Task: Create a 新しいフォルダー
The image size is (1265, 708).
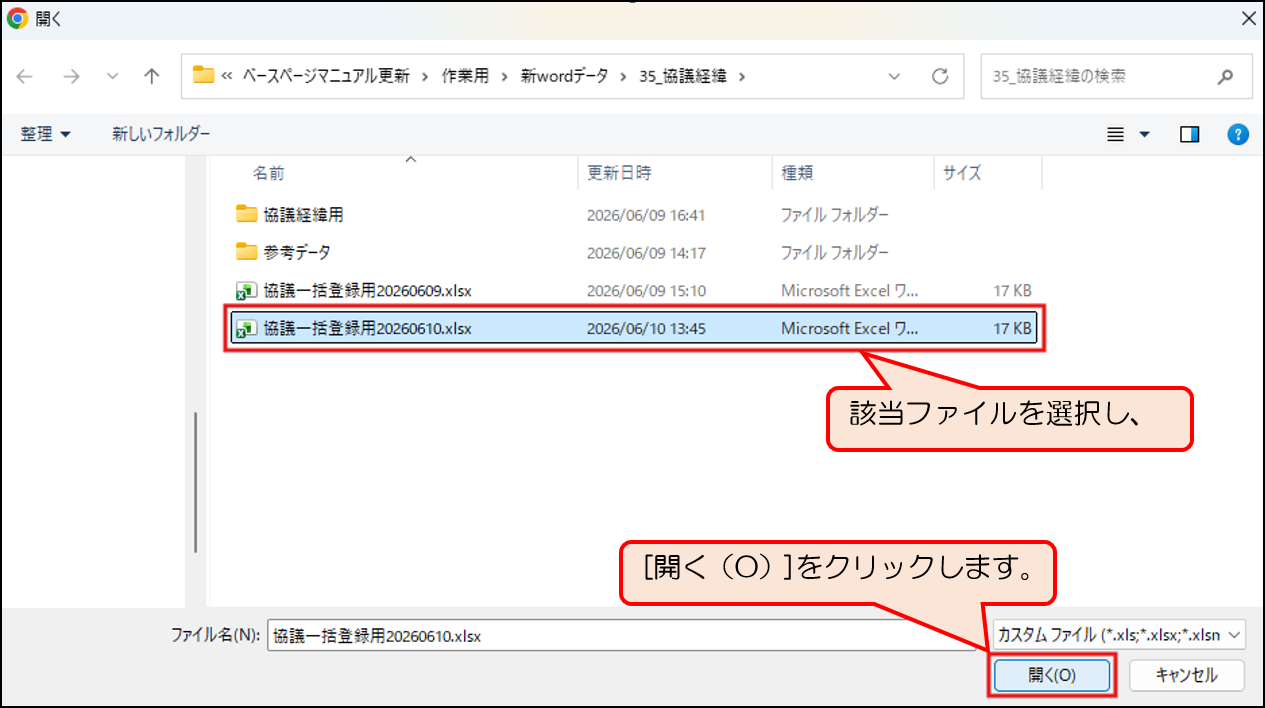Action: (161, 134)
